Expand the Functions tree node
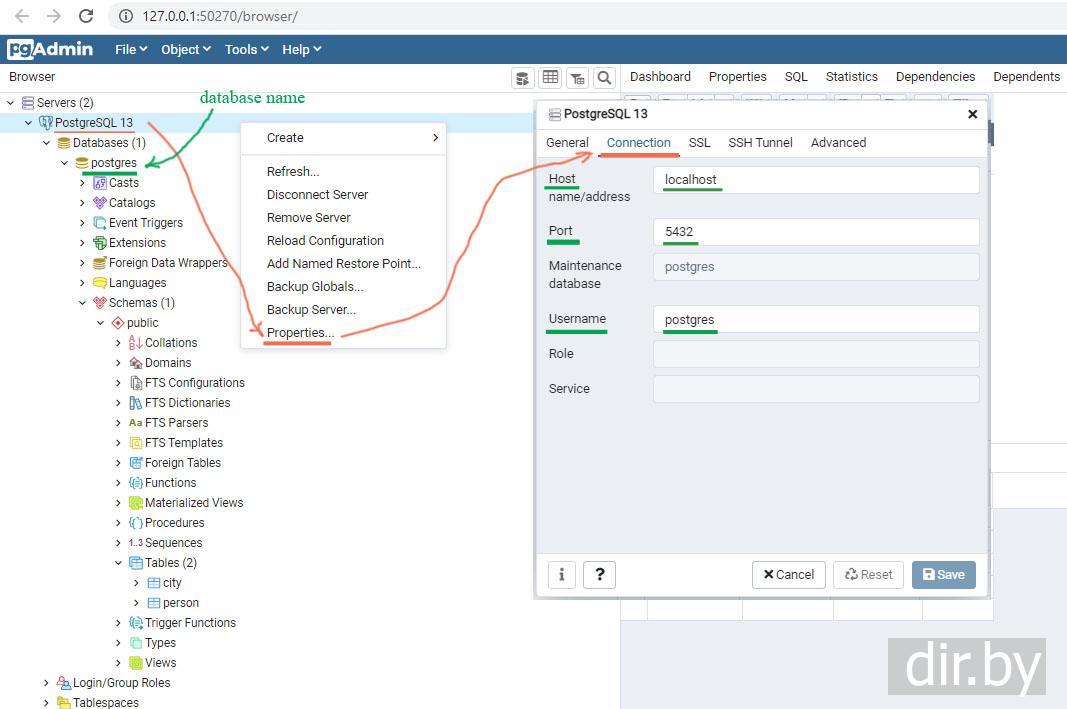This screenshot has height=709, width=1067. click(x=118, y=483)
